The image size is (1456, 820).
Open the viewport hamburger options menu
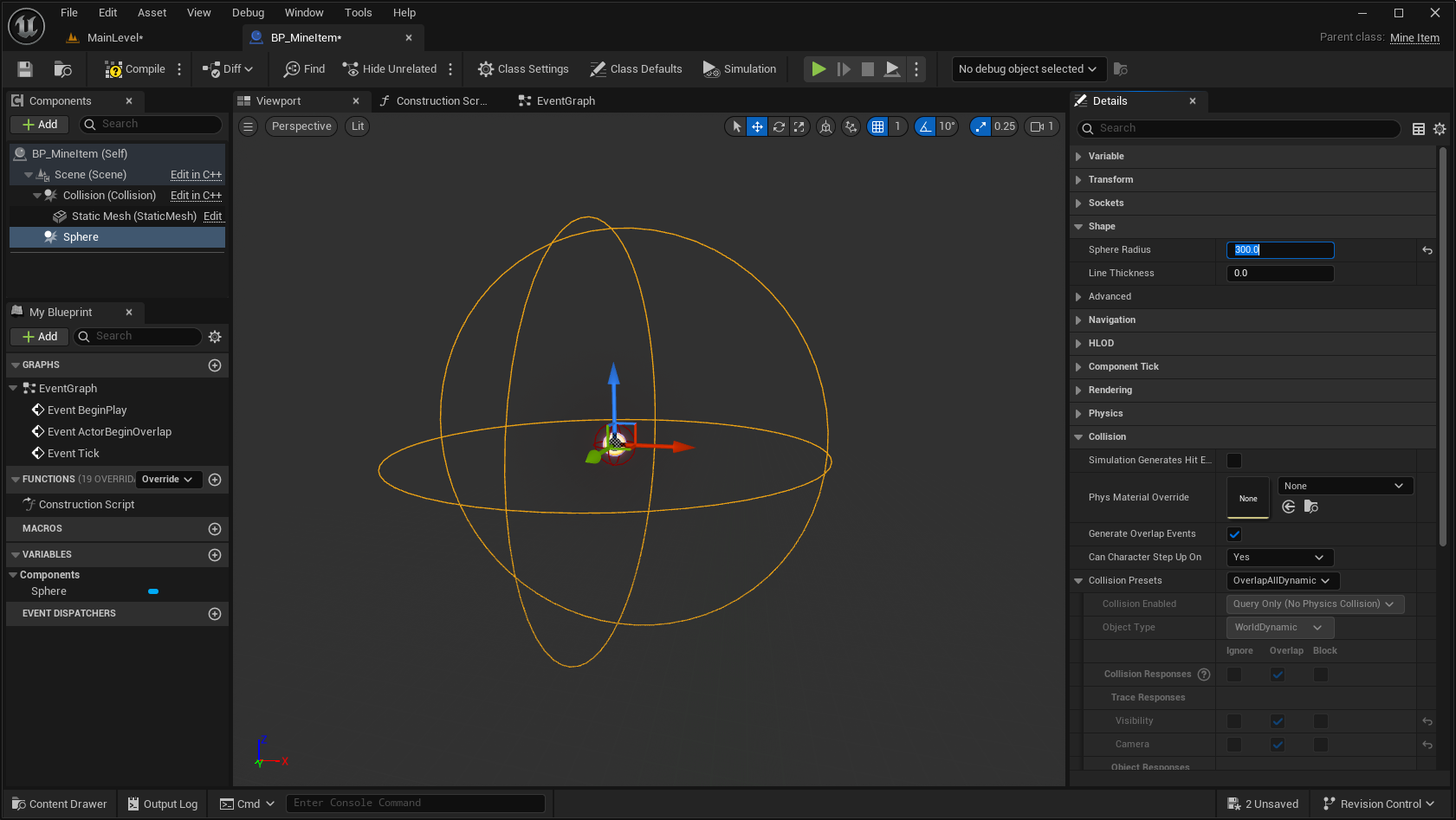tap(249, 126)
